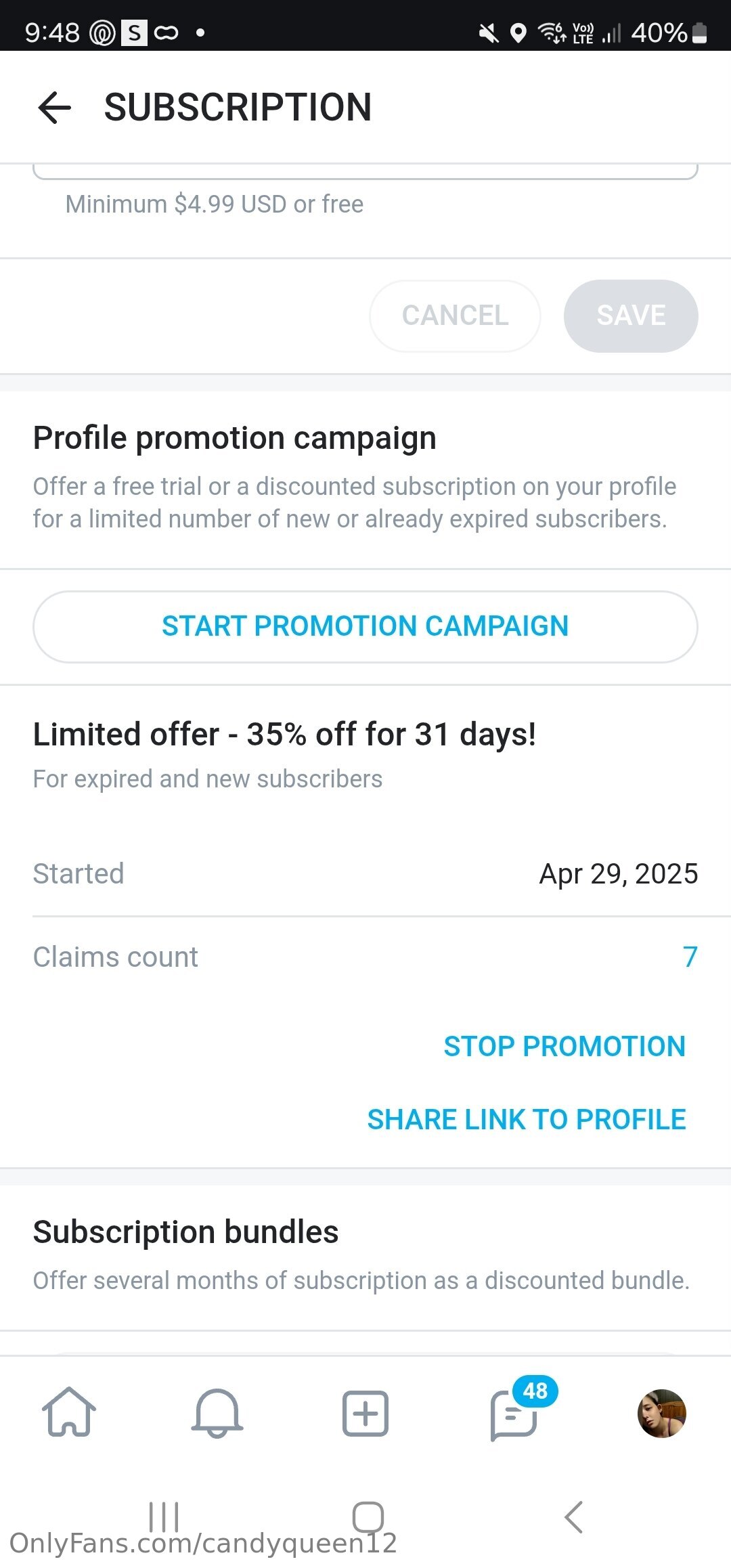Tap the new post plus icon
The height and width of the screenshot is (1568, 731).
pyautogui.click(x=365, y=1414)
